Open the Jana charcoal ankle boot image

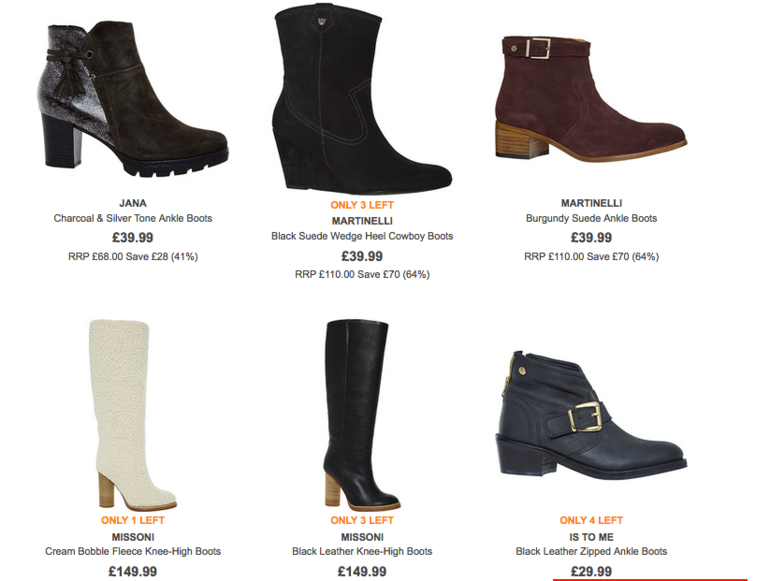[x=133, y=100]
